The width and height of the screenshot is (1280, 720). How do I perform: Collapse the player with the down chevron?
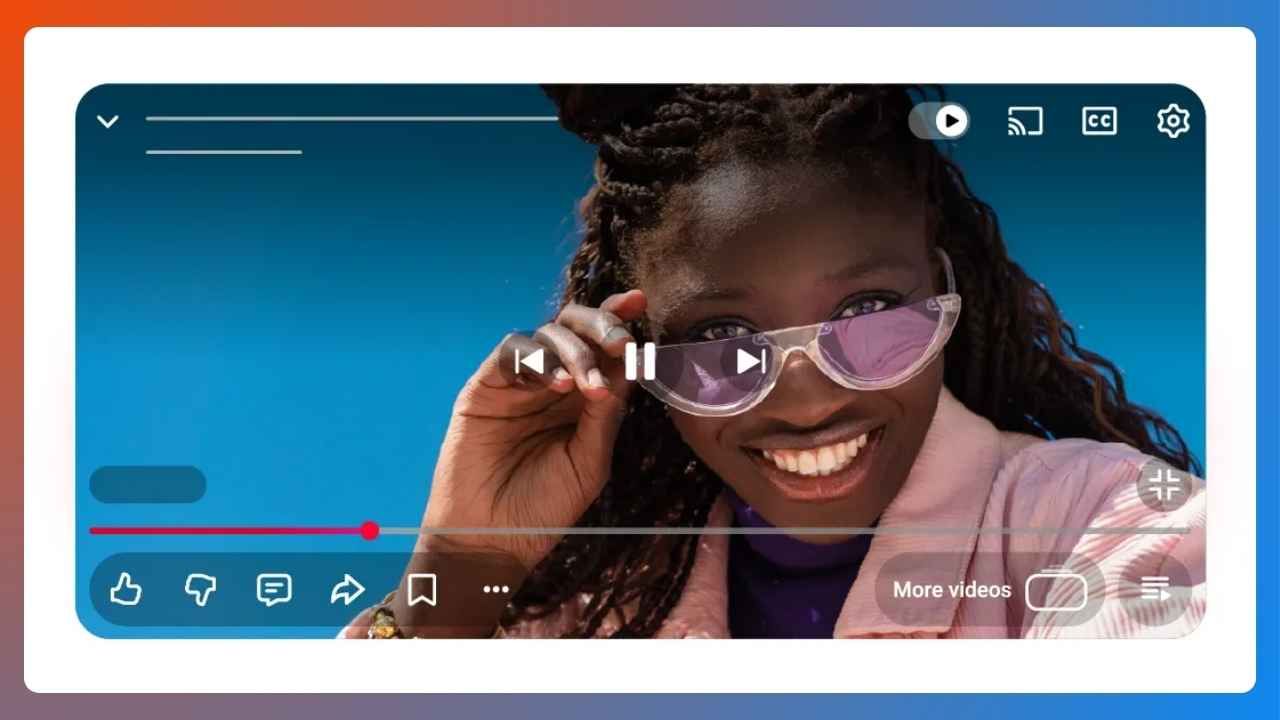point(107,121)
